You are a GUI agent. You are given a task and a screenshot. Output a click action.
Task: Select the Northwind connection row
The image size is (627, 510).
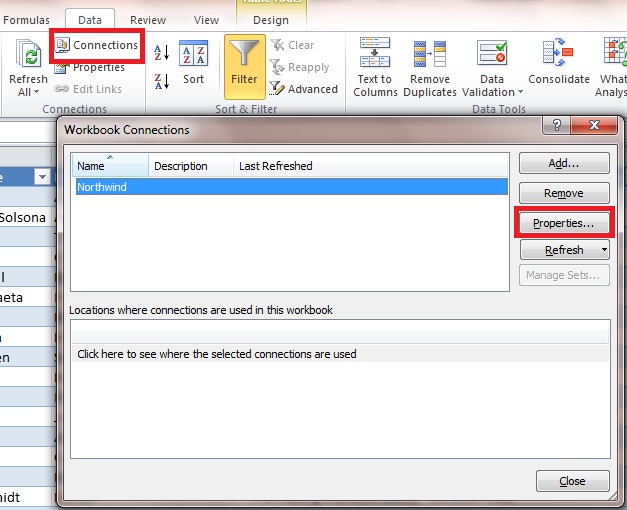[290, 187]
